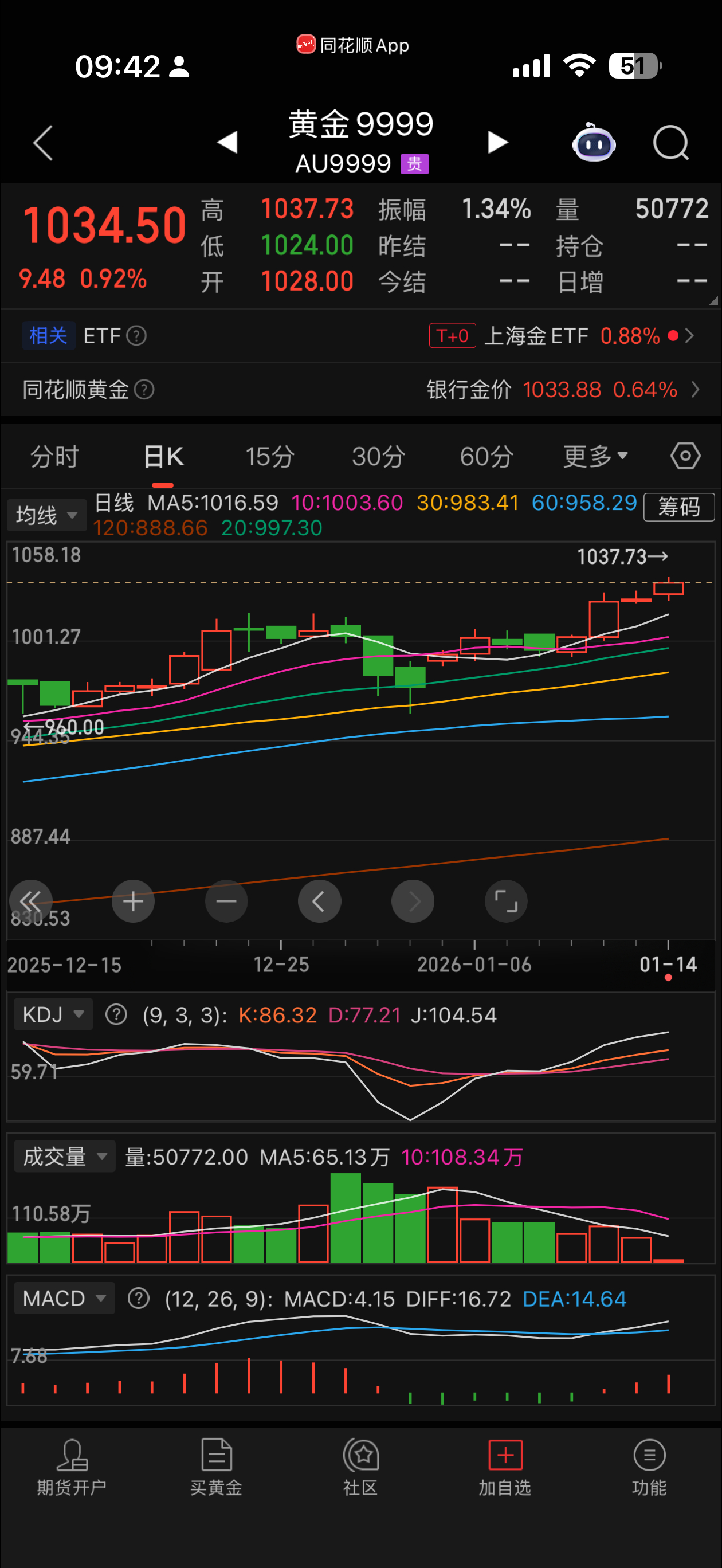Tap DEA:14.64 MACD value
Viewport: 722px width, 1568px height.
[x=575, y=1299]
